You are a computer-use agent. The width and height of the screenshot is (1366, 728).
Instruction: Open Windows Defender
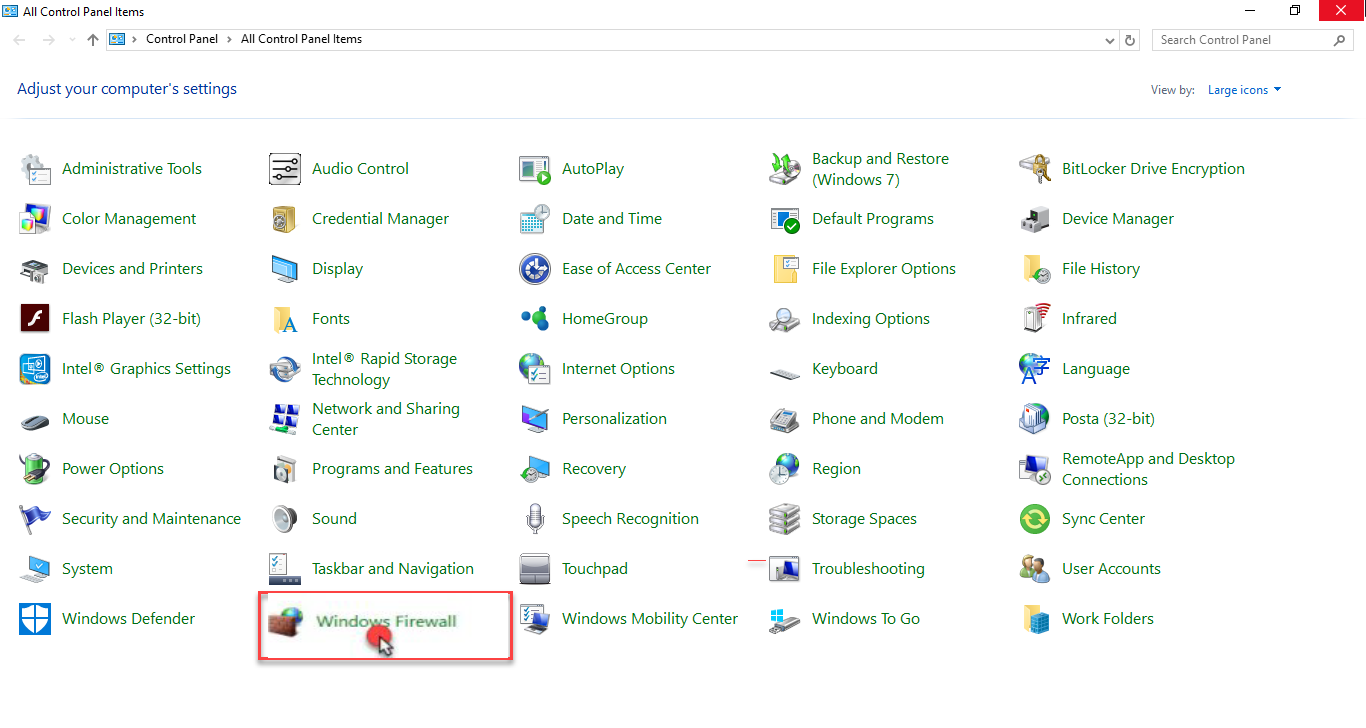click(129, 618)
